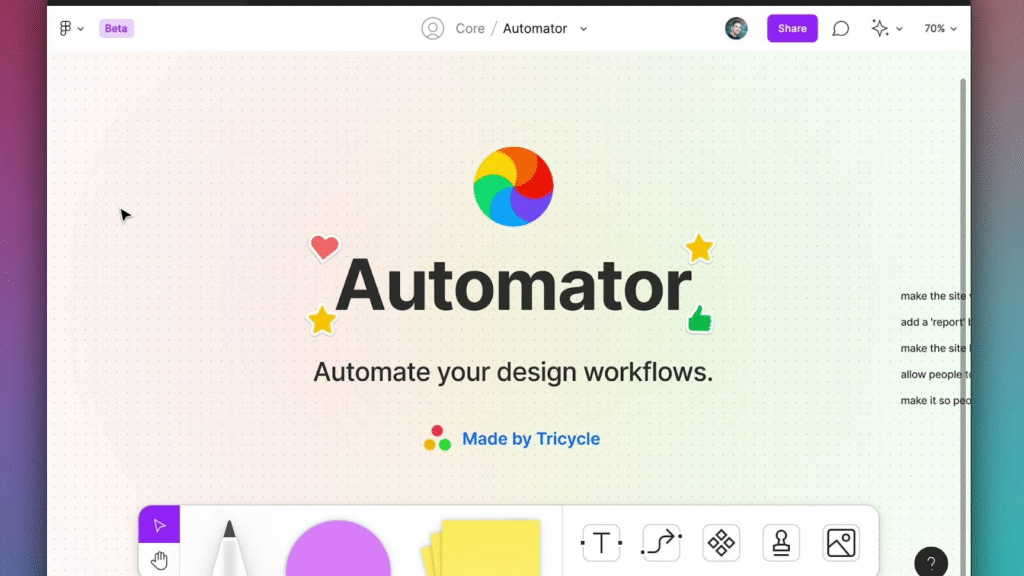Select the 'make it so' text line
1024x576 pixels.
click(935, 400)
